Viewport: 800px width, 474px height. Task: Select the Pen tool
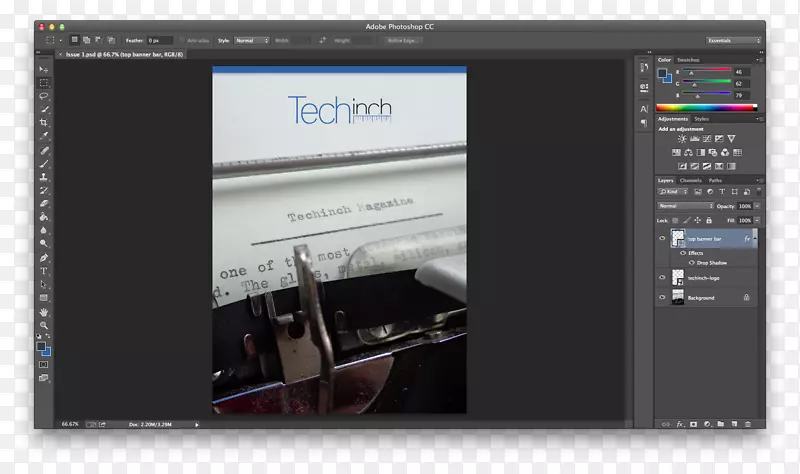44,258
